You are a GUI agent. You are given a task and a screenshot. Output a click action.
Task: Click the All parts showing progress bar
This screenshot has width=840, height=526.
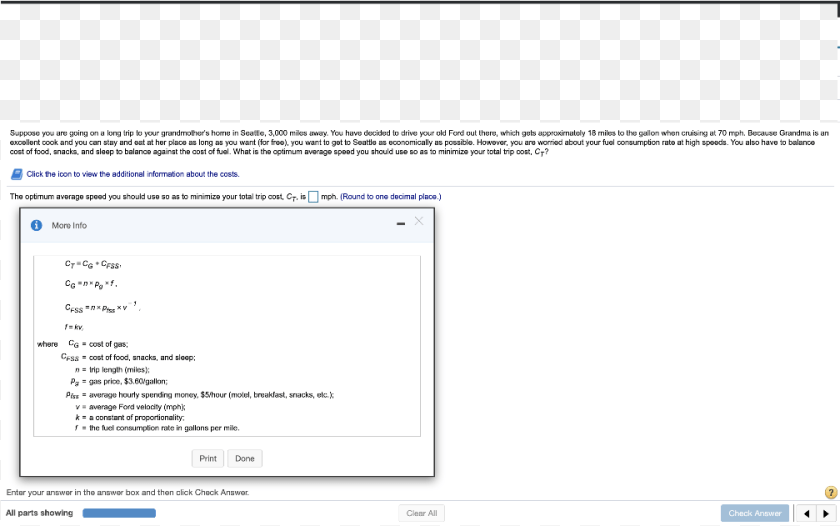[x=119, y=513]
